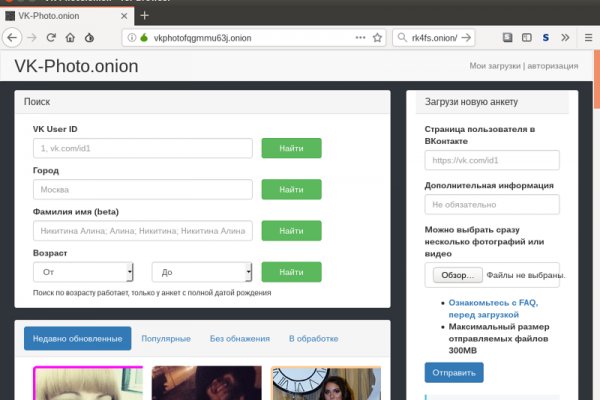Open a new browser tab with plus

(x=144, y=16)
